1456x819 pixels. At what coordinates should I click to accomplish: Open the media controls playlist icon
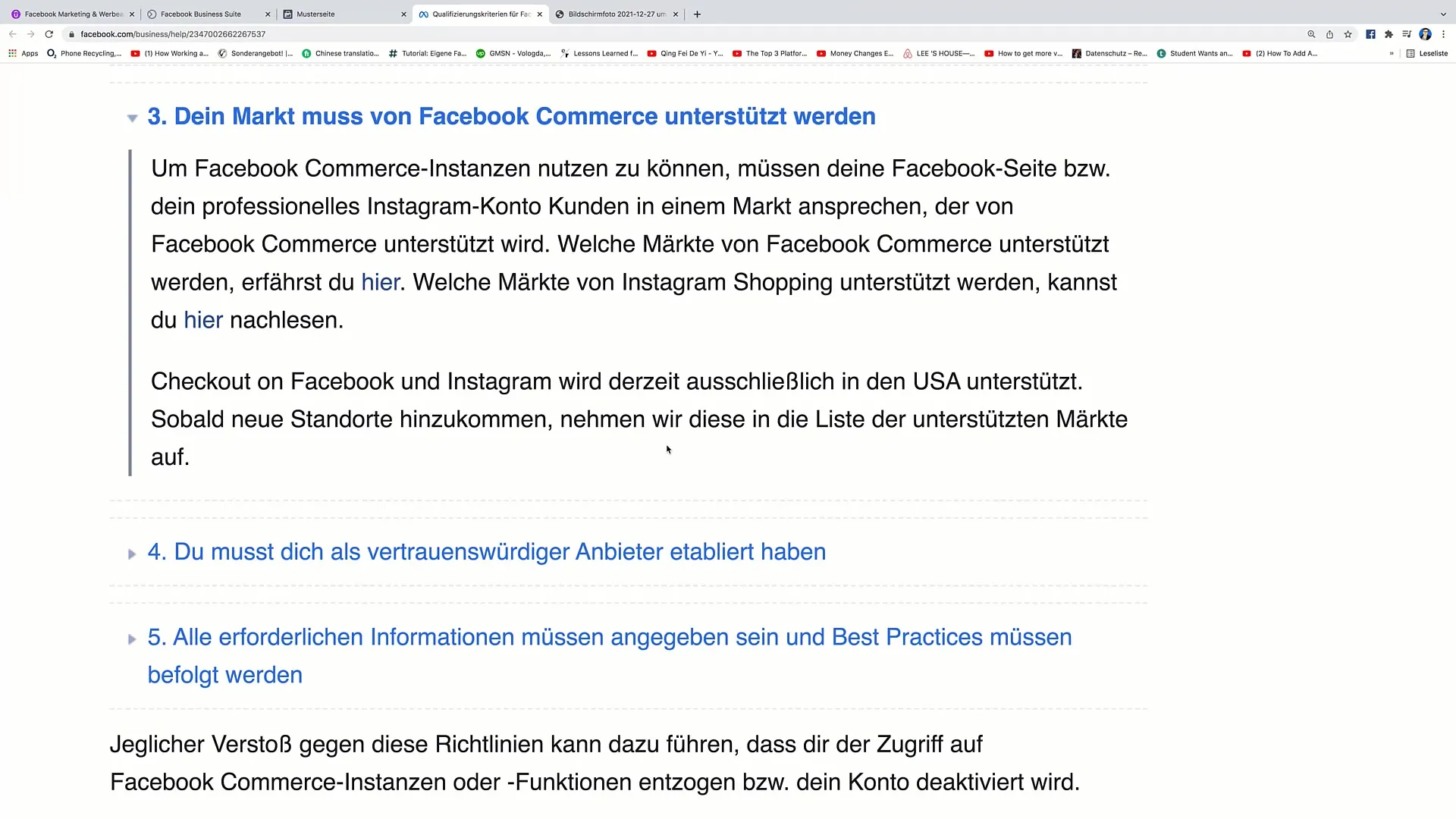coord(1407,34)
